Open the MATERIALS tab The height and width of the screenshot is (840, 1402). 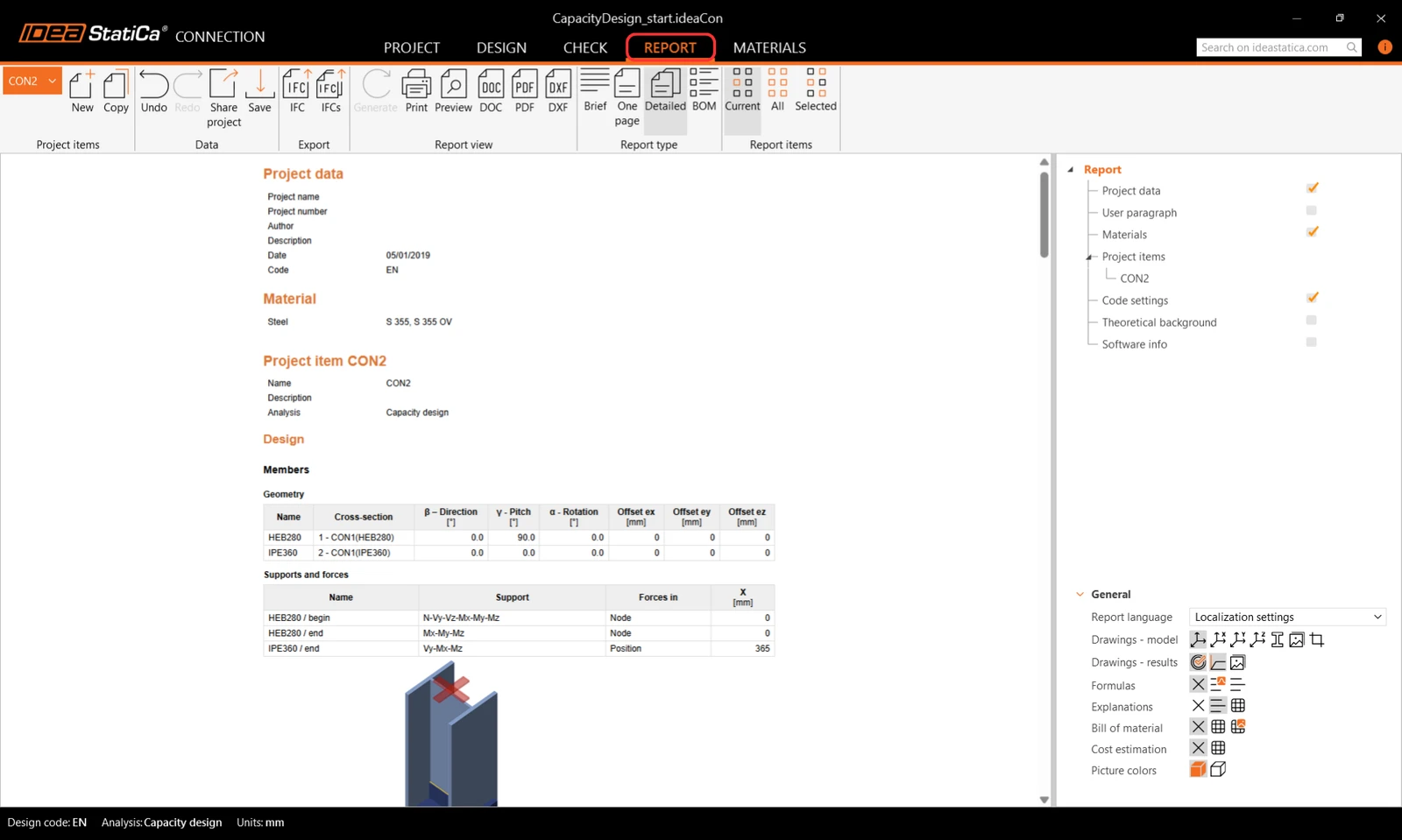(x=769, y=47)
